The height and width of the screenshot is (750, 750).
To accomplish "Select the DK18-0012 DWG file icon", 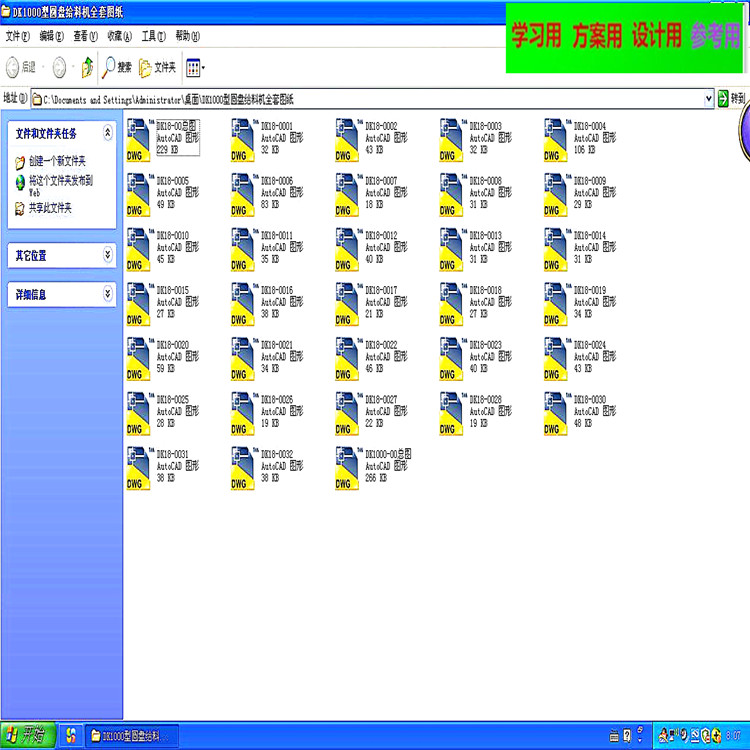I will point(347,249).
